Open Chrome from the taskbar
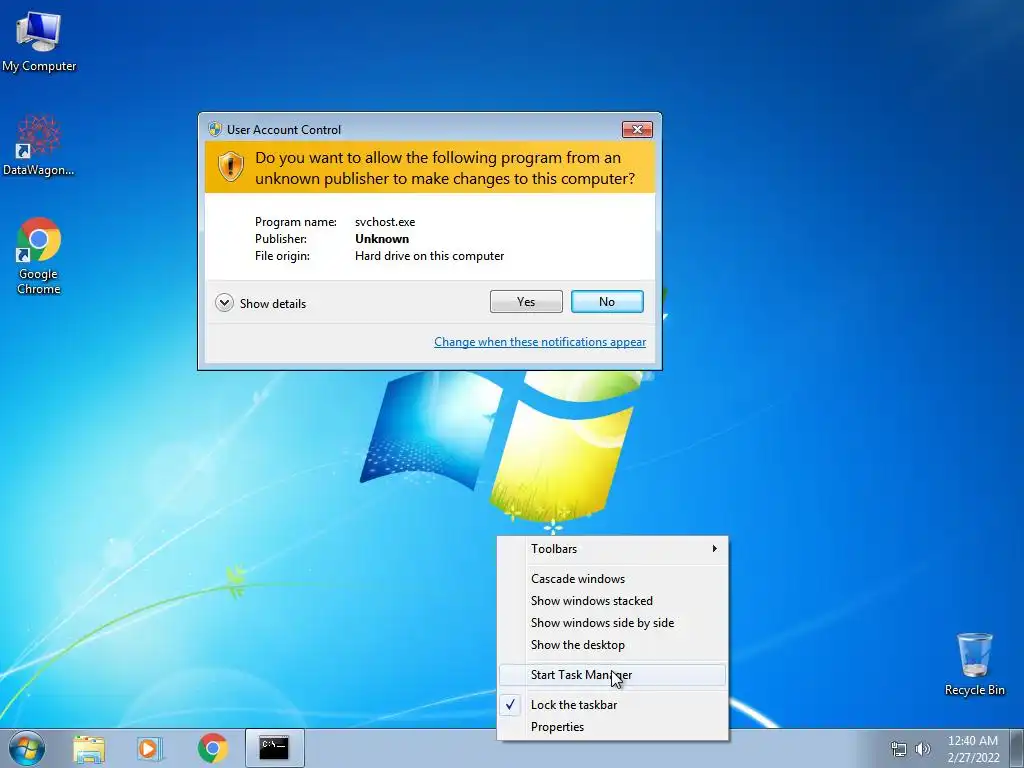 pos(212,748)
